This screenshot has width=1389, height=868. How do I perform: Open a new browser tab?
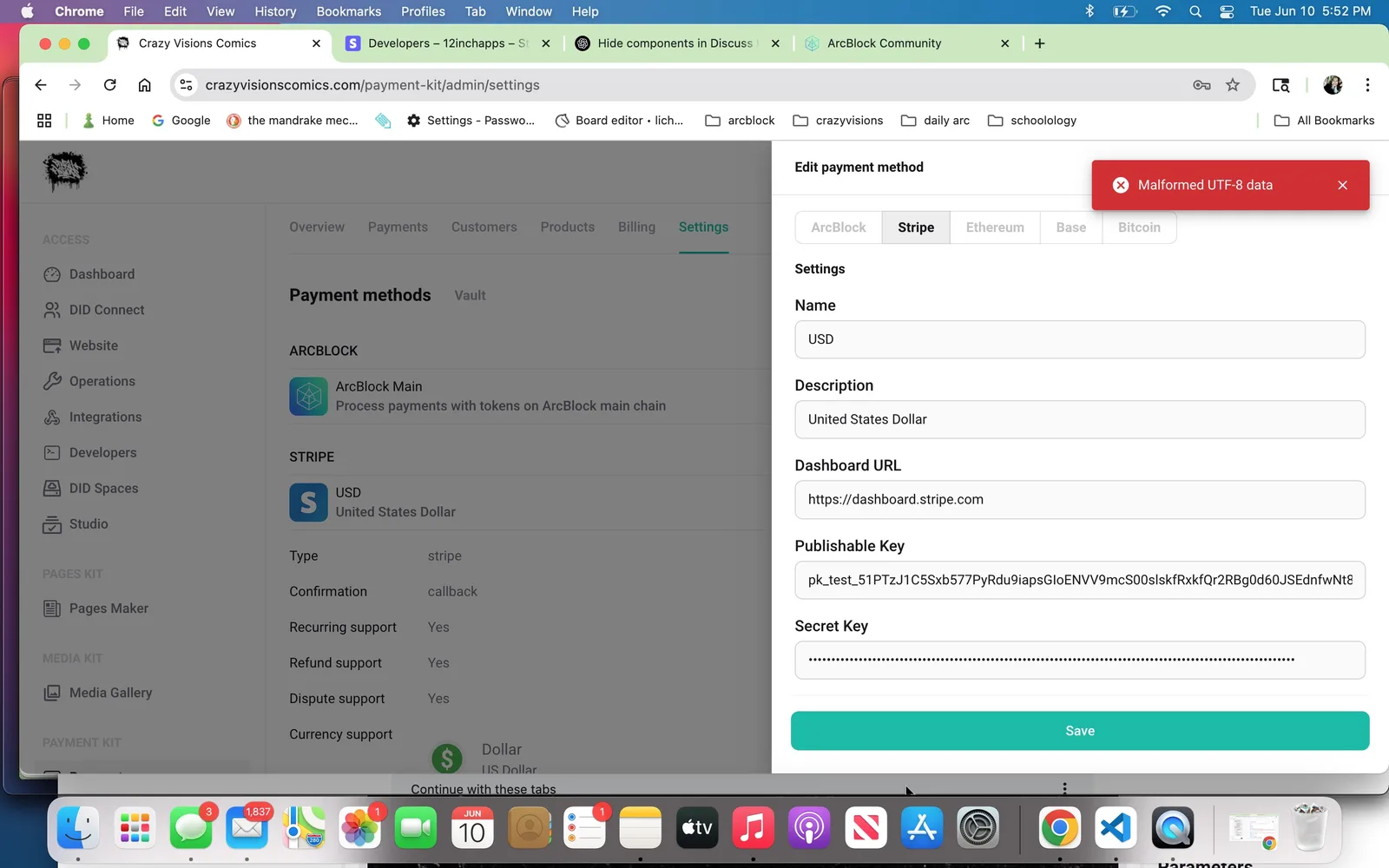pos(1039,43)
